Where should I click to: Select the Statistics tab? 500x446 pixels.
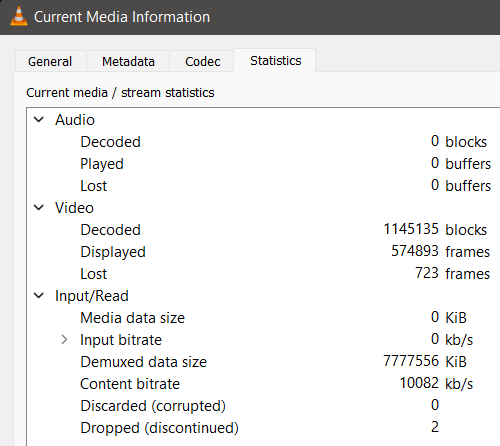[x=276, y=60]
